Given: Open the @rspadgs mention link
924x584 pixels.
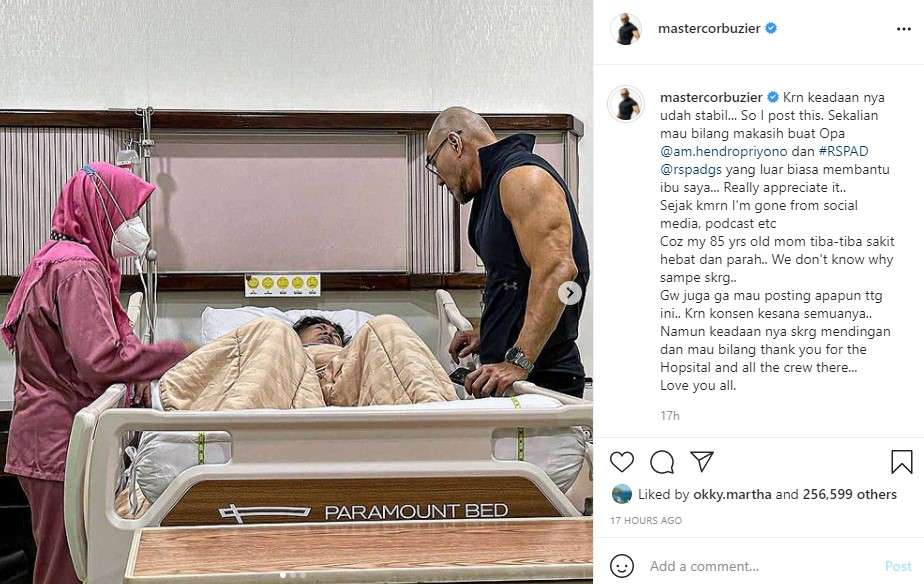Looking at the screenshot, I should coord(691,169).
